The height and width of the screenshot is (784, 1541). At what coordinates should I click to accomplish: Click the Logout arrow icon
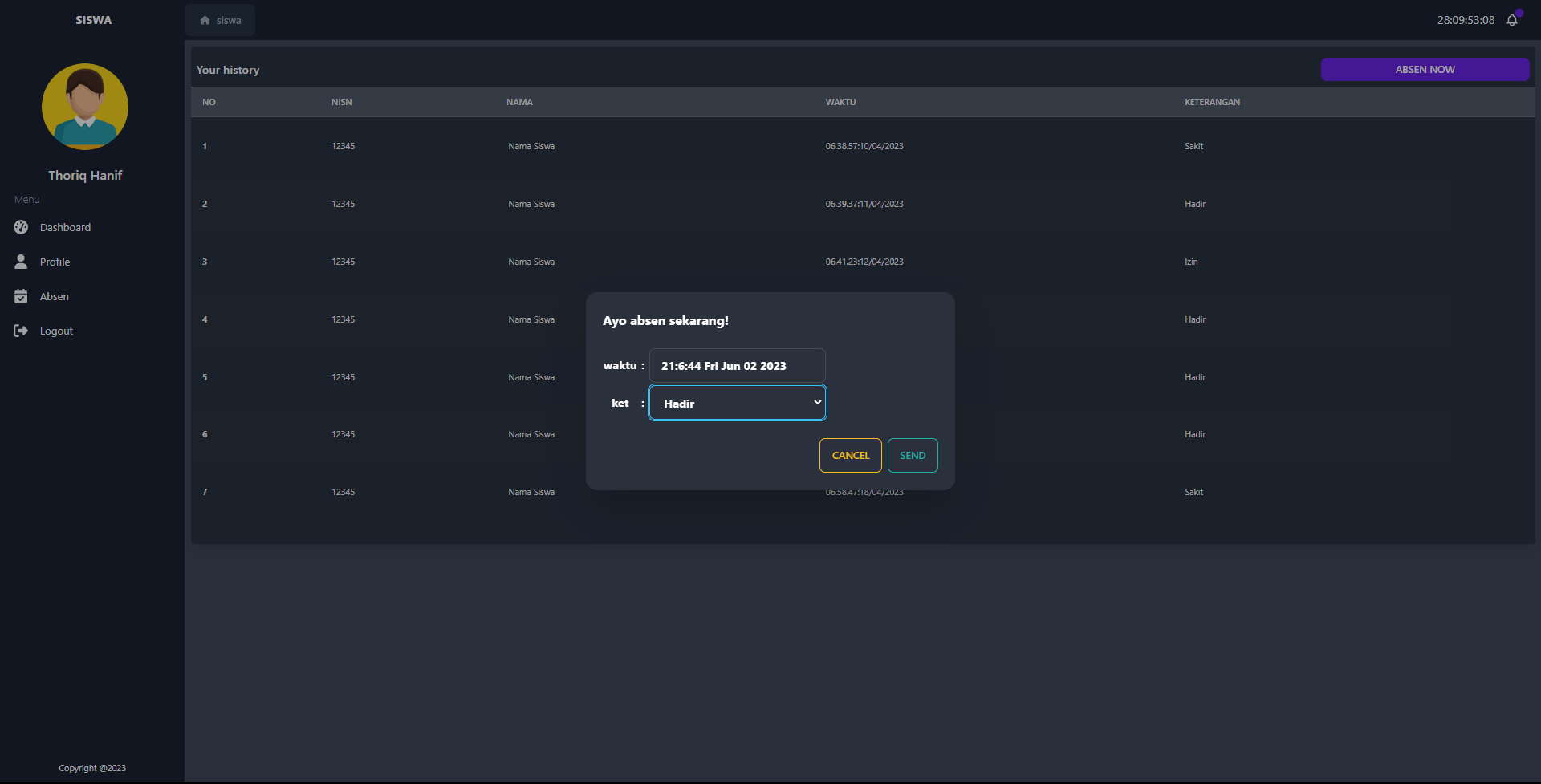point(21,331)
